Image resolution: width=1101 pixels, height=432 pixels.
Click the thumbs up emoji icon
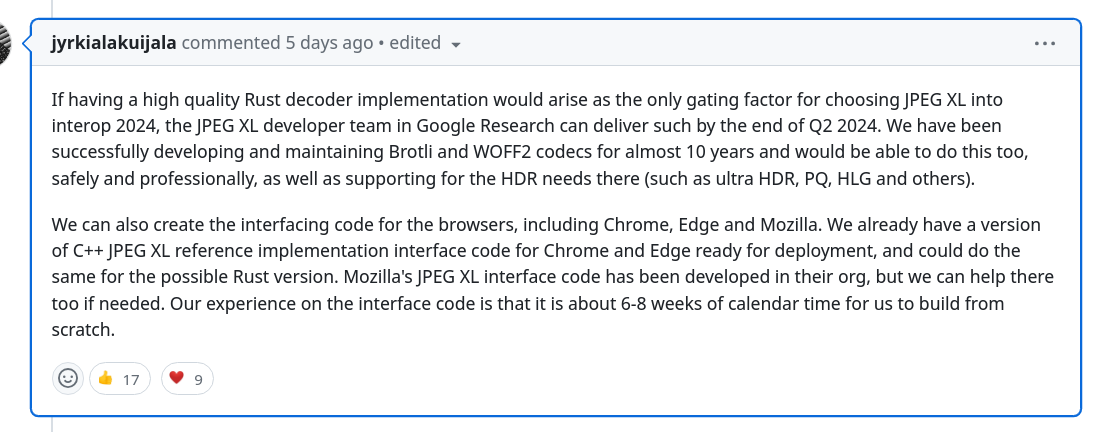point(105,379)
